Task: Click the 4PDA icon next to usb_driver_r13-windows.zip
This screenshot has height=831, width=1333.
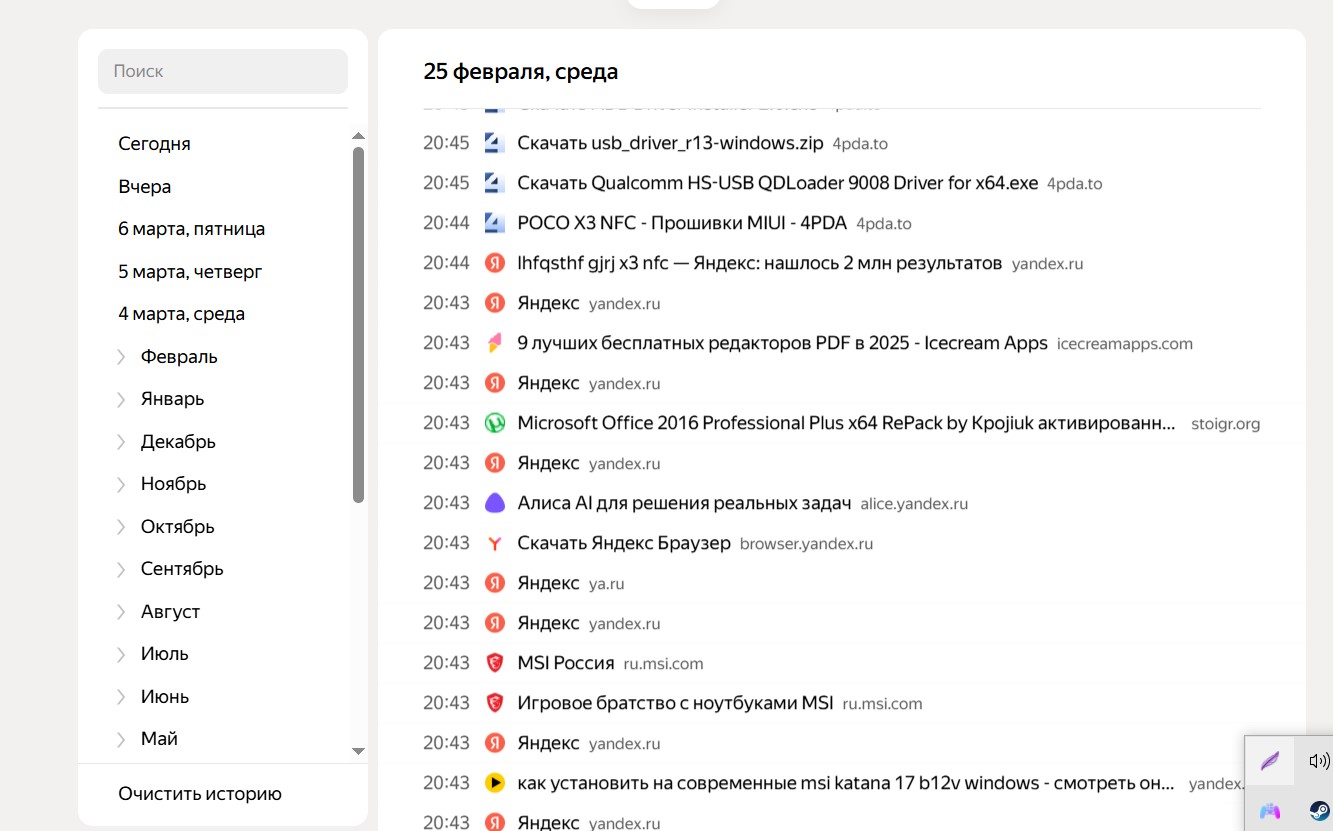Action: pyautogui.click(x=494, y=143)
